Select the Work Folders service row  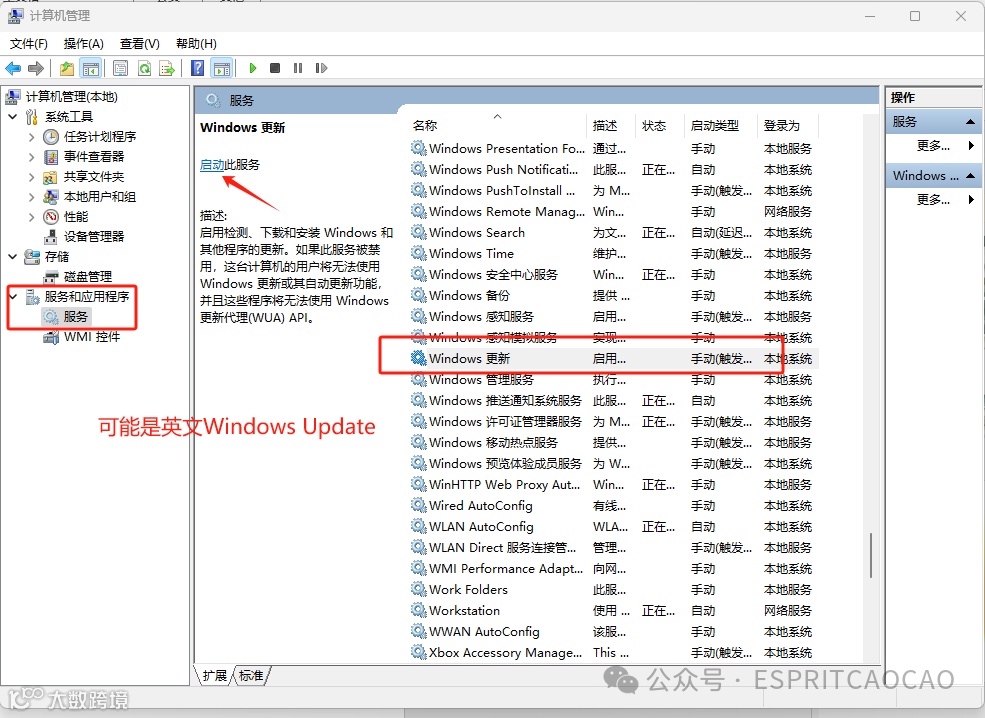click(x=614, y=589)
